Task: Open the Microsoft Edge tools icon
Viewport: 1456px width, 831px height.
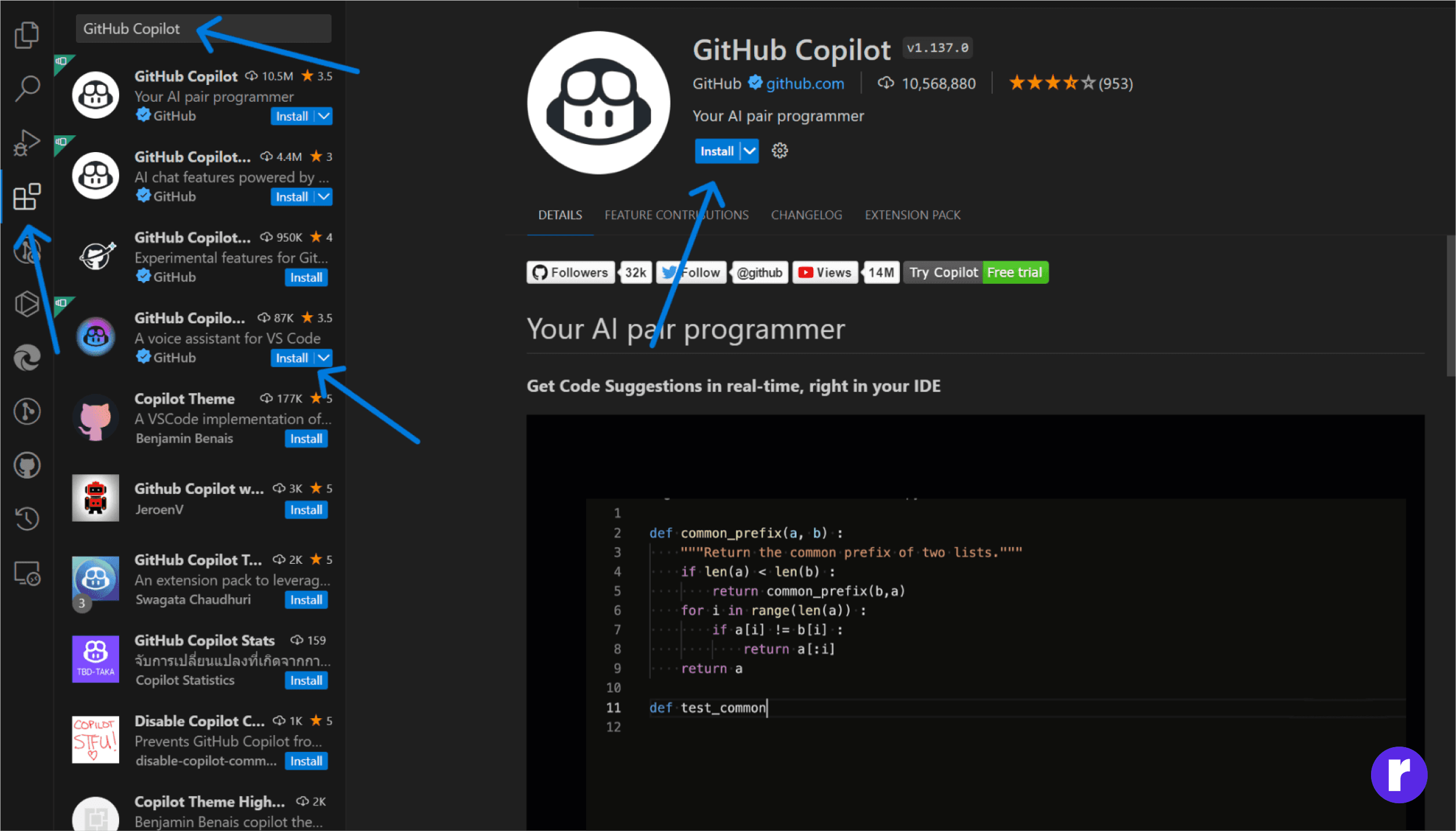Action: 27,357
